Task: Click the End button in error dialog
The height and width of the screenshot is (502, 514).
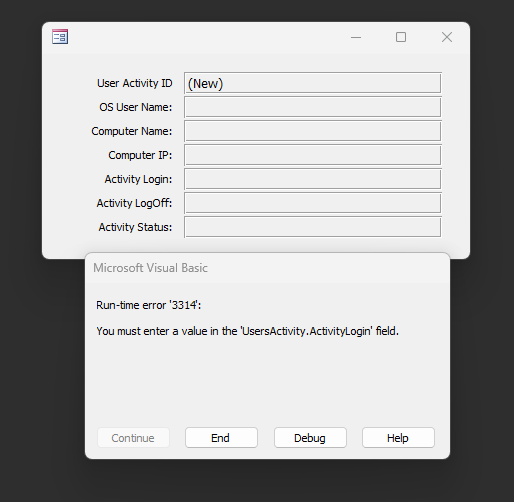Action: click(221, 438)
